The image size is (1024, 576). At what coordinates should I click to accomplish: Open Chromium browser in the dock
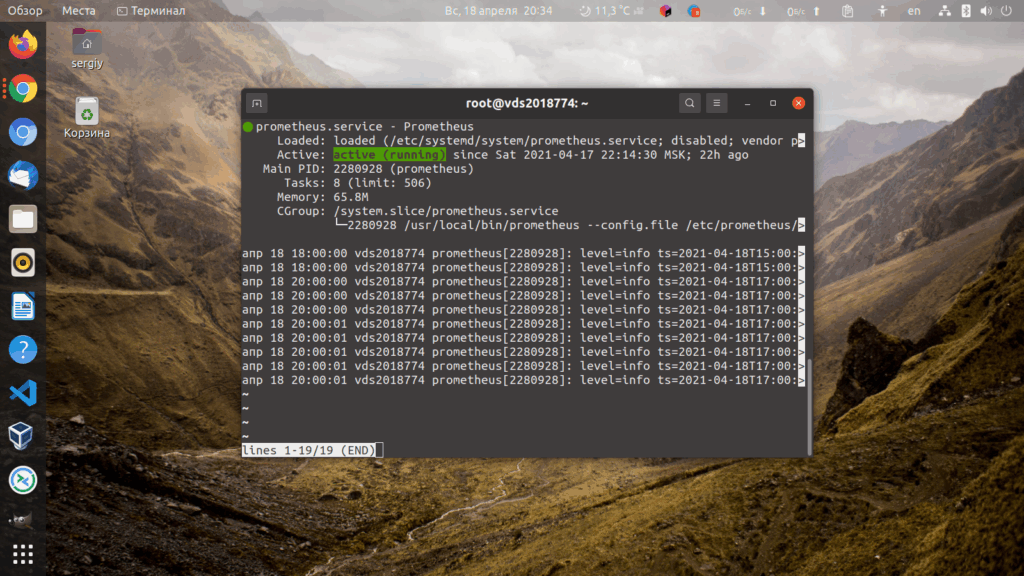23,132
